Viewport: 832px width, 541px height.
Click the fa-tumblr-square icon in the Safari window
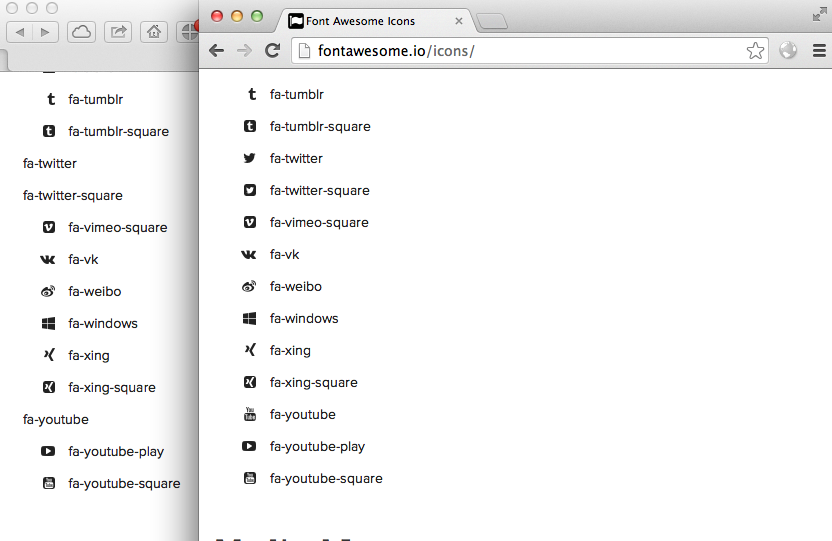(x=49, y=131)
